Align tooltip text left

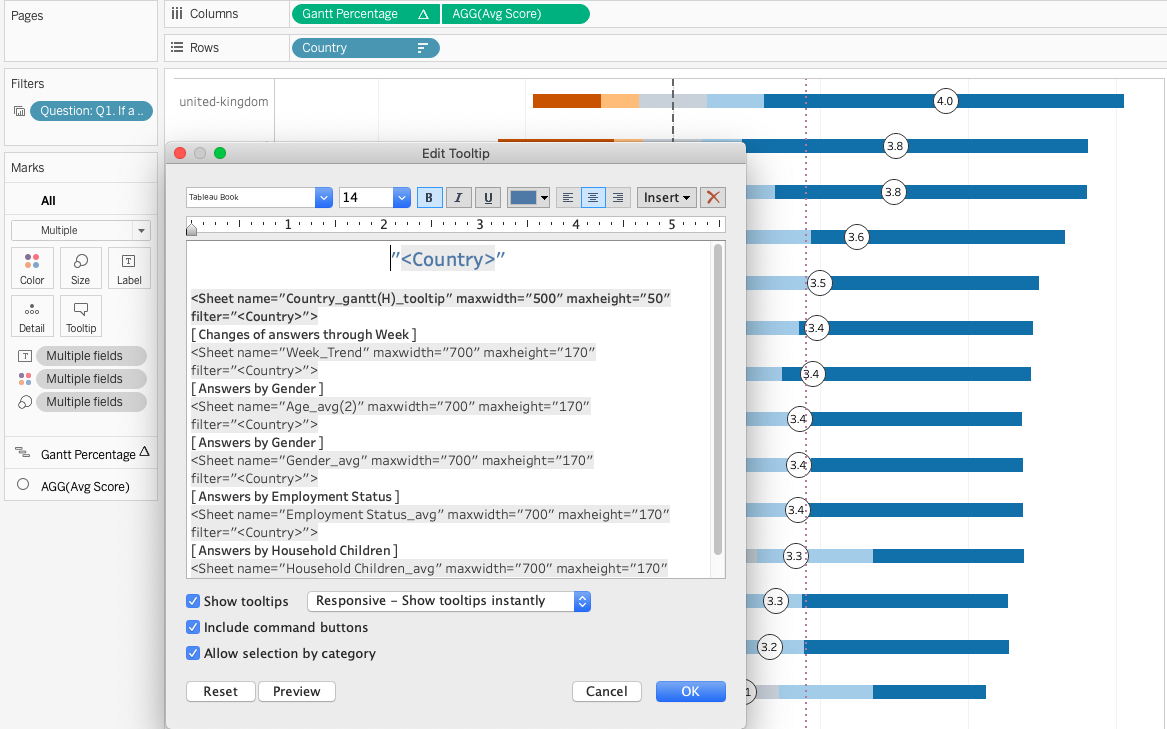(x=568, y=198)
